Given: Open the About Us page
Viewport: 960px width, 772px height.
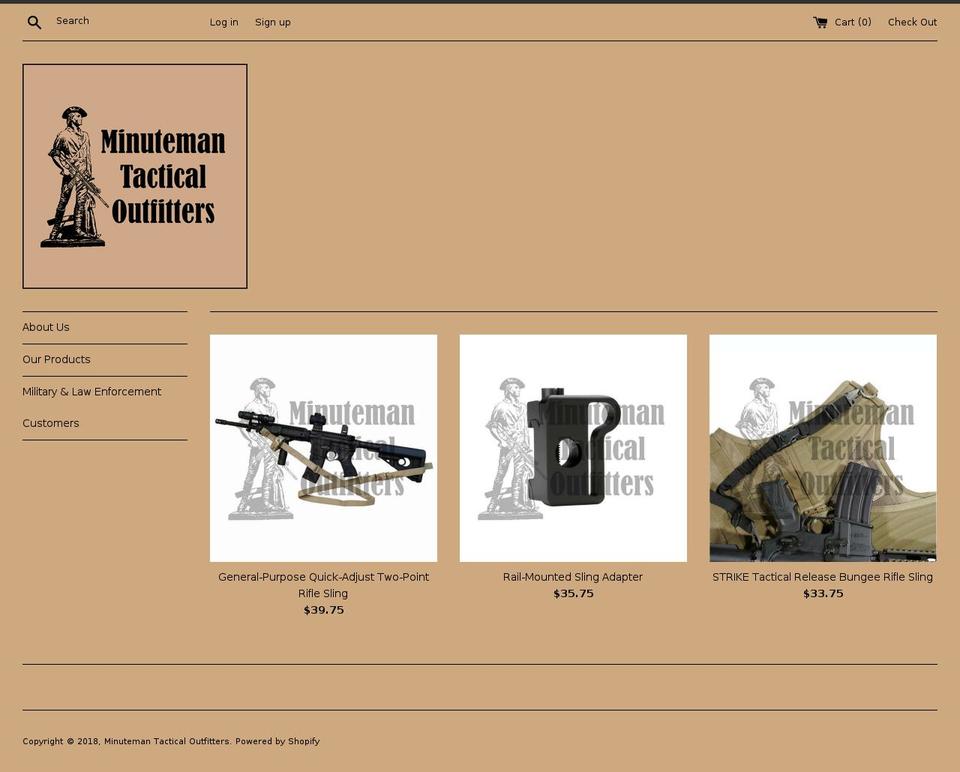Looking at the screenshot, I should pyautogui.click(x=46, y=327).
